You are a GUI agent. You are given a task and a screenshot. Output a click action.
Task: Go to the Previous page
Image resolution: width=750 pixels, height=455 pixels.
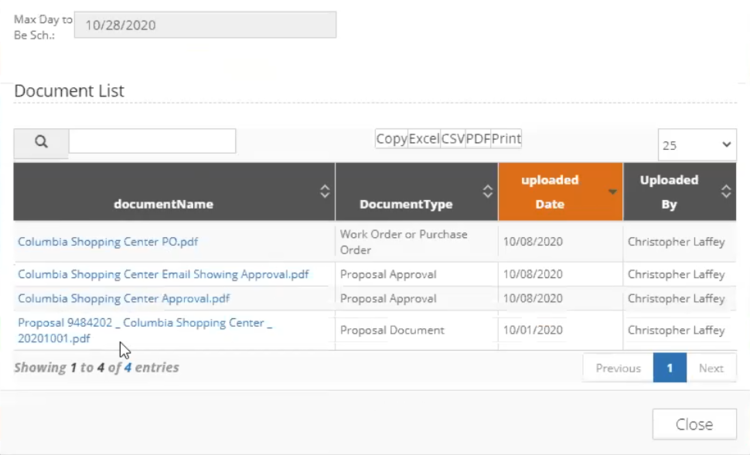pos(618,368)
